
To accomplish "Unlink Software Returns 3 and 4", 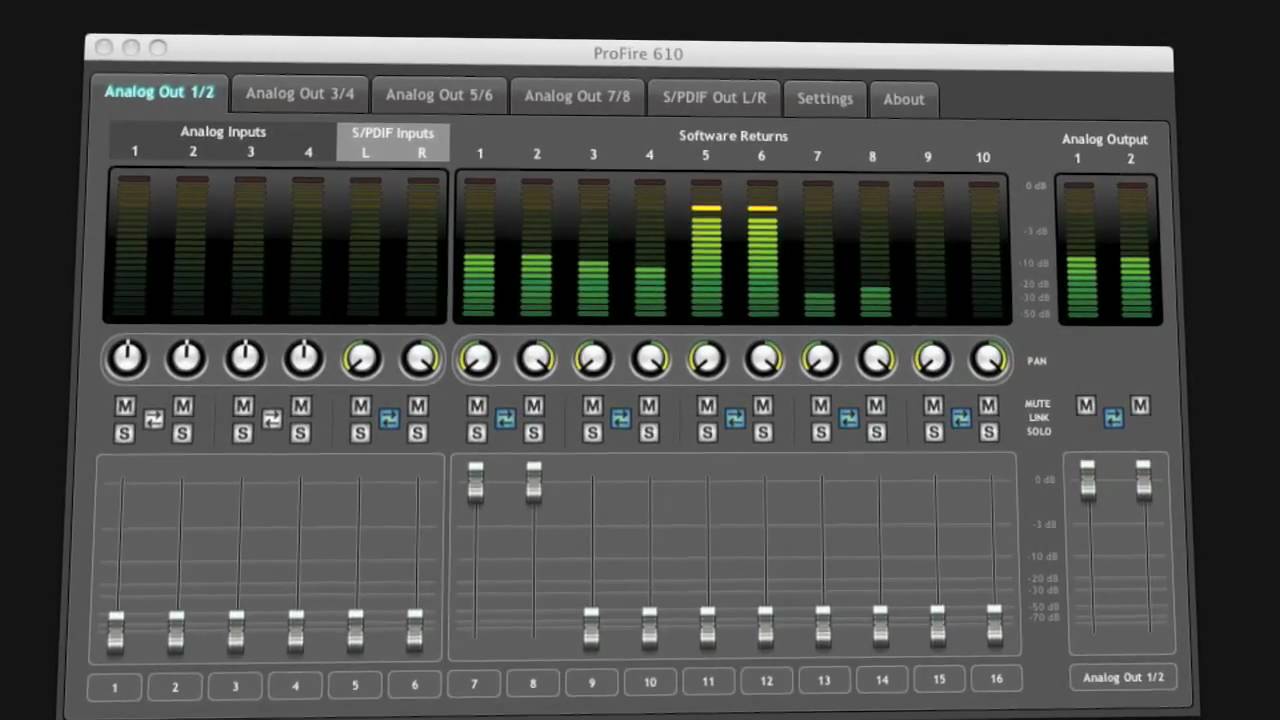I will coord(621,420).
